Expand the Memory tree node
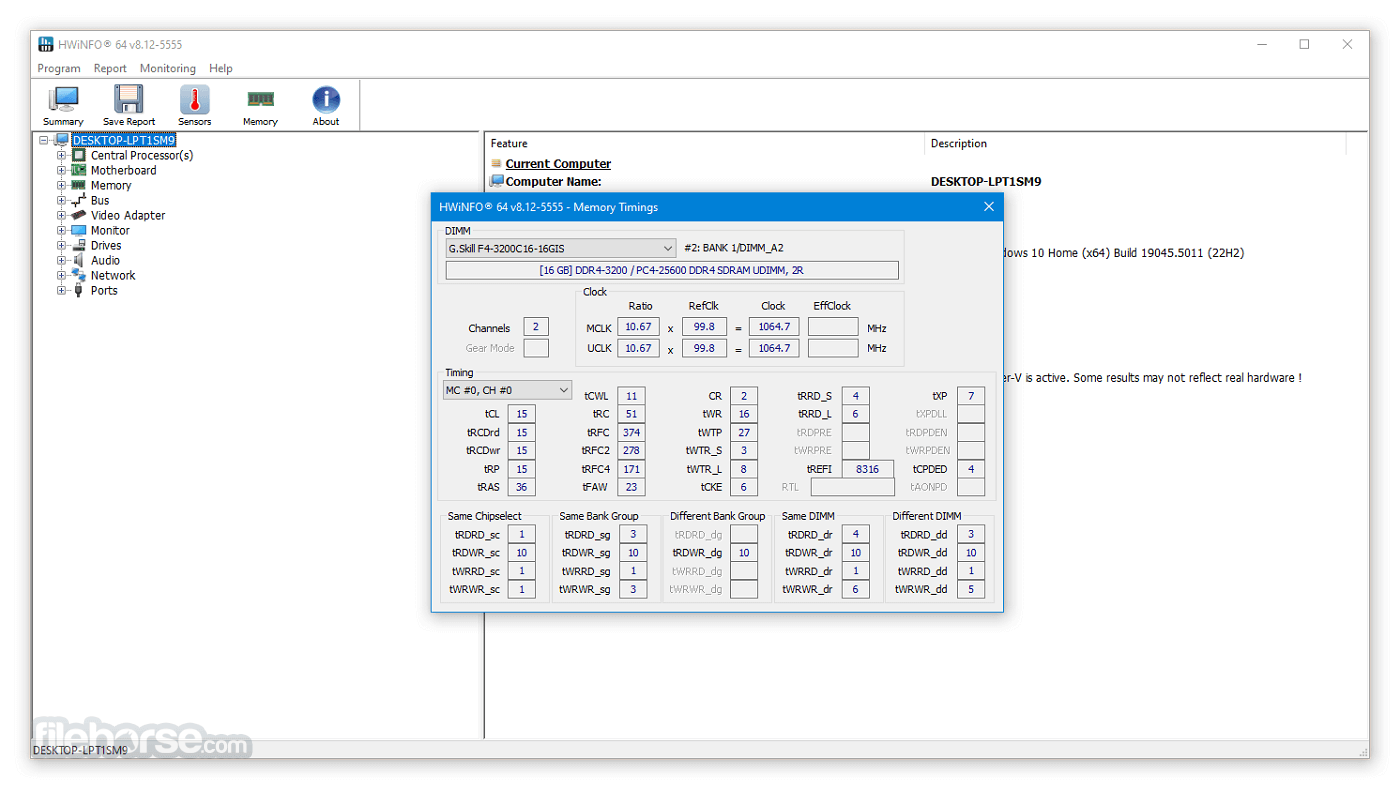The width and height of the screenshot is (1400, 789). tap(62, 185)
